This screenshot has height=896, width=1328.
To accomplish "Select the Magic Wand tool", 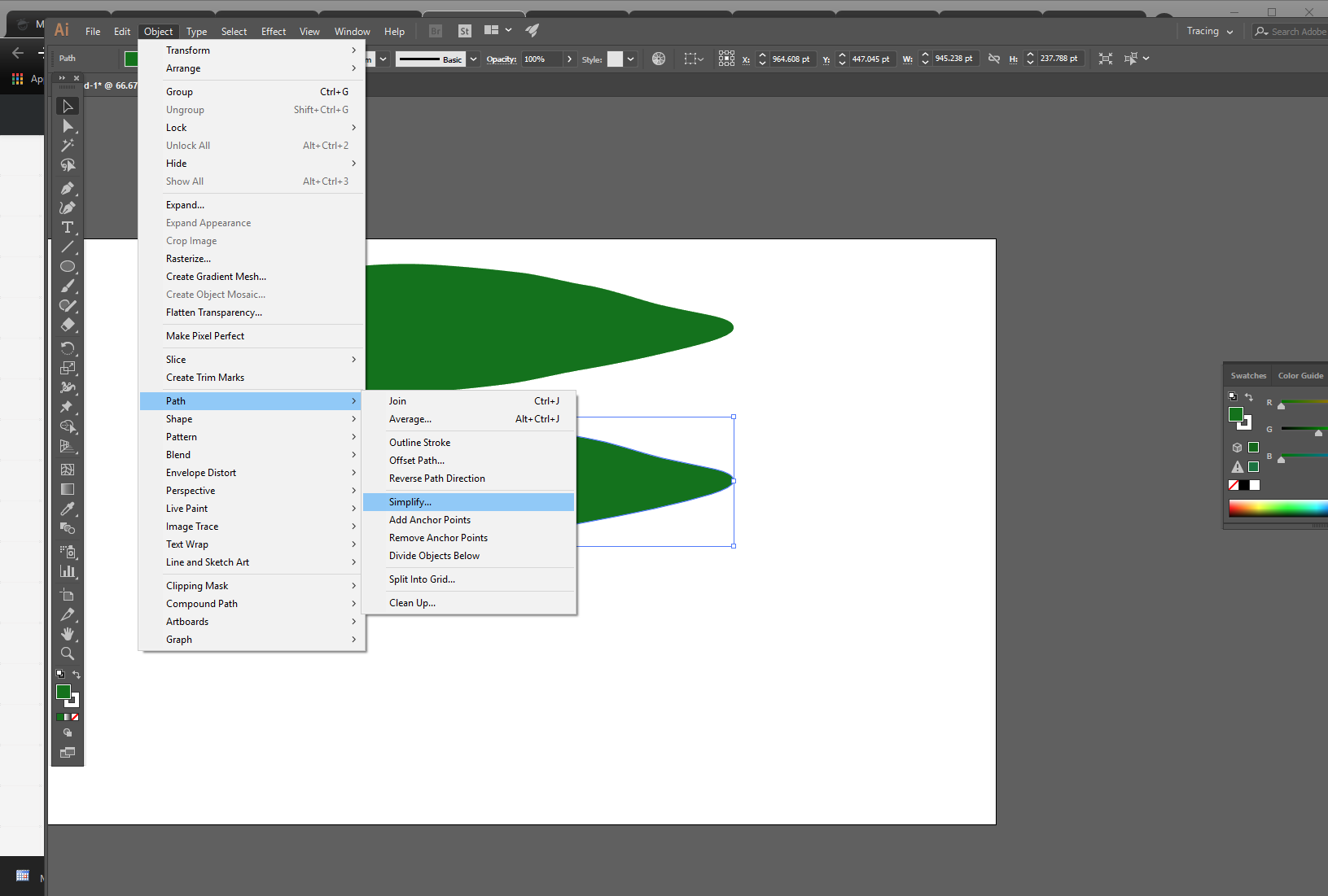I will [68, 146].
